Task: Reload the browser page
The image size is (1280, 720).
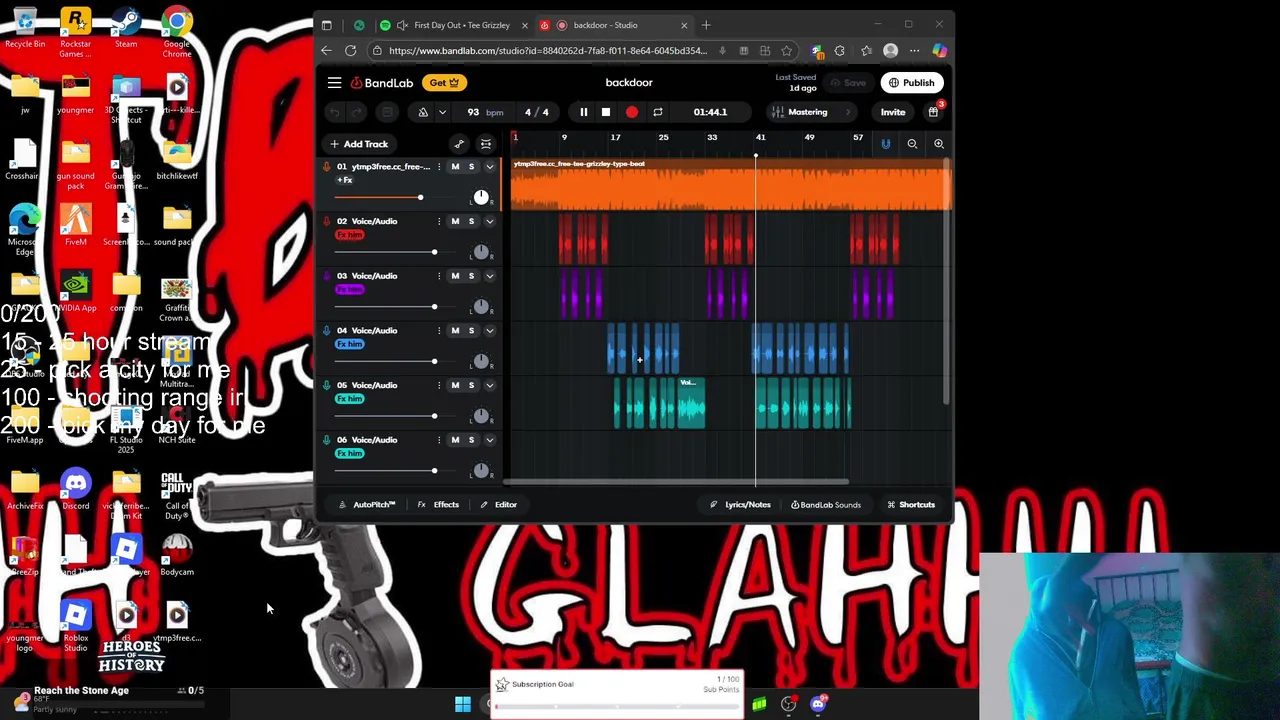Action: 351,51
